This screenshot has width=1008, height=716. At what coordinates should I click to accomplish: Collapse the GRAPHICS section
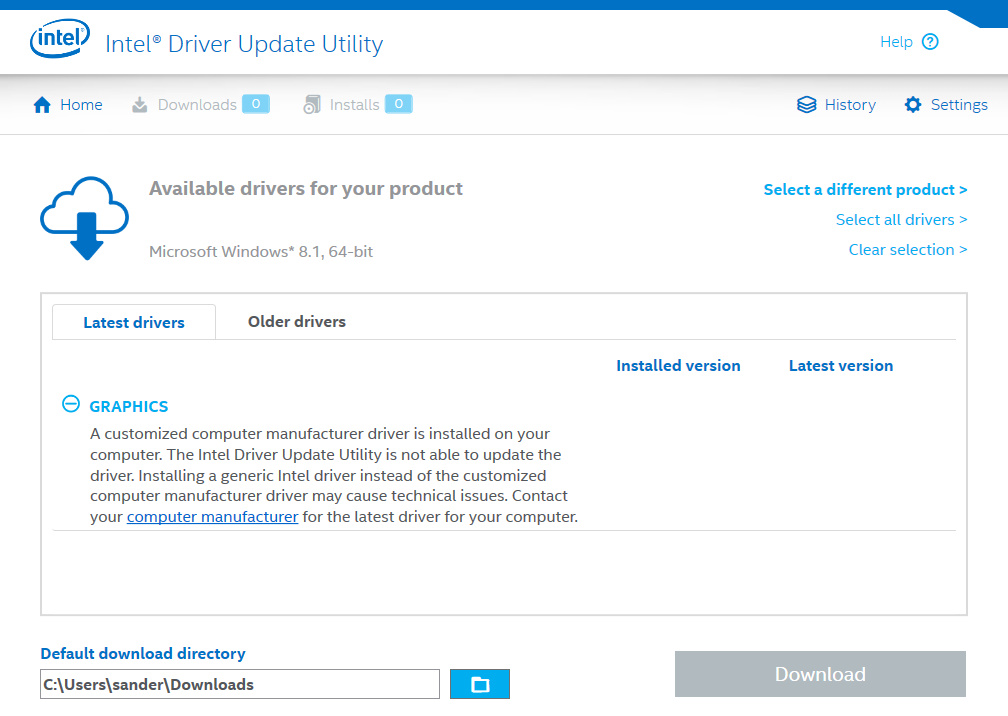tap(71, 404)
